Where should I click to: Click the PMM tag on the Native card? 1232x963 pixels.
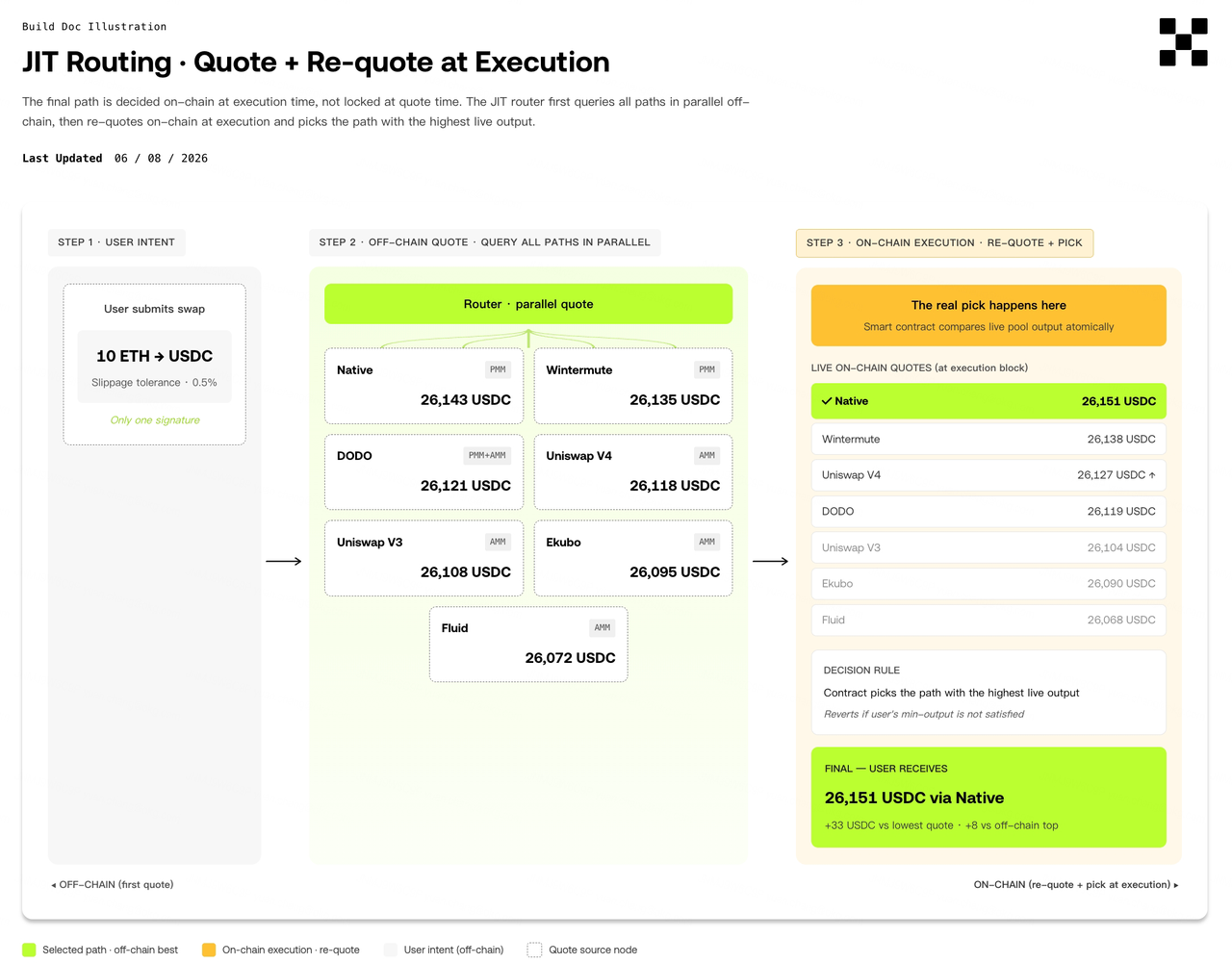pos(498,369)
